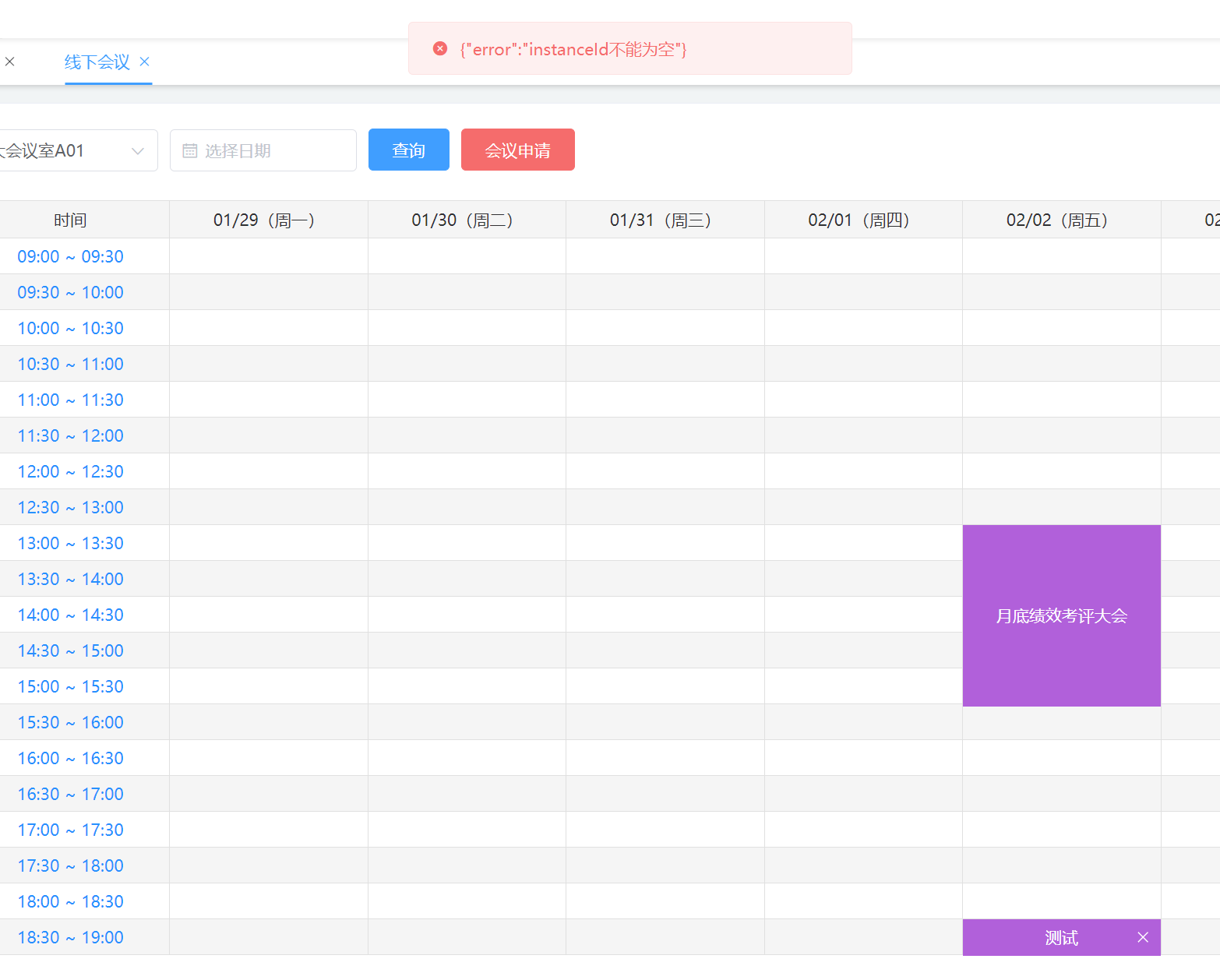Click the 18:00 ~ 18:30 time slot label
The image size is (1220, 980).
pos(70,901)
